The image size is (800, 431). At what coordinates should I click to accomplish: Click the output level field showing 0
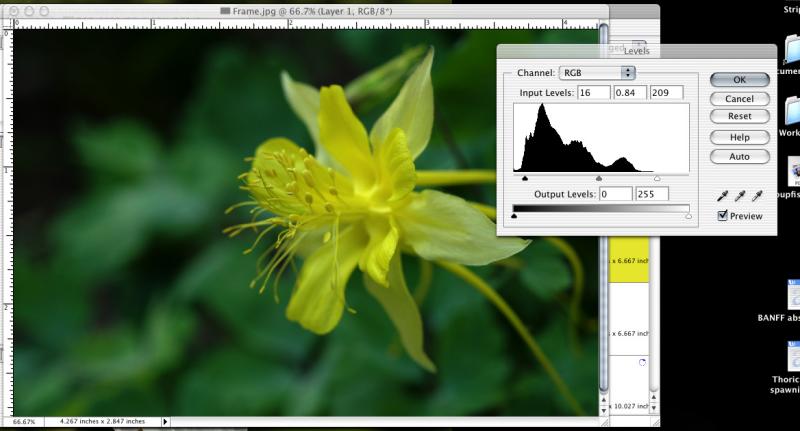point(615,194)
